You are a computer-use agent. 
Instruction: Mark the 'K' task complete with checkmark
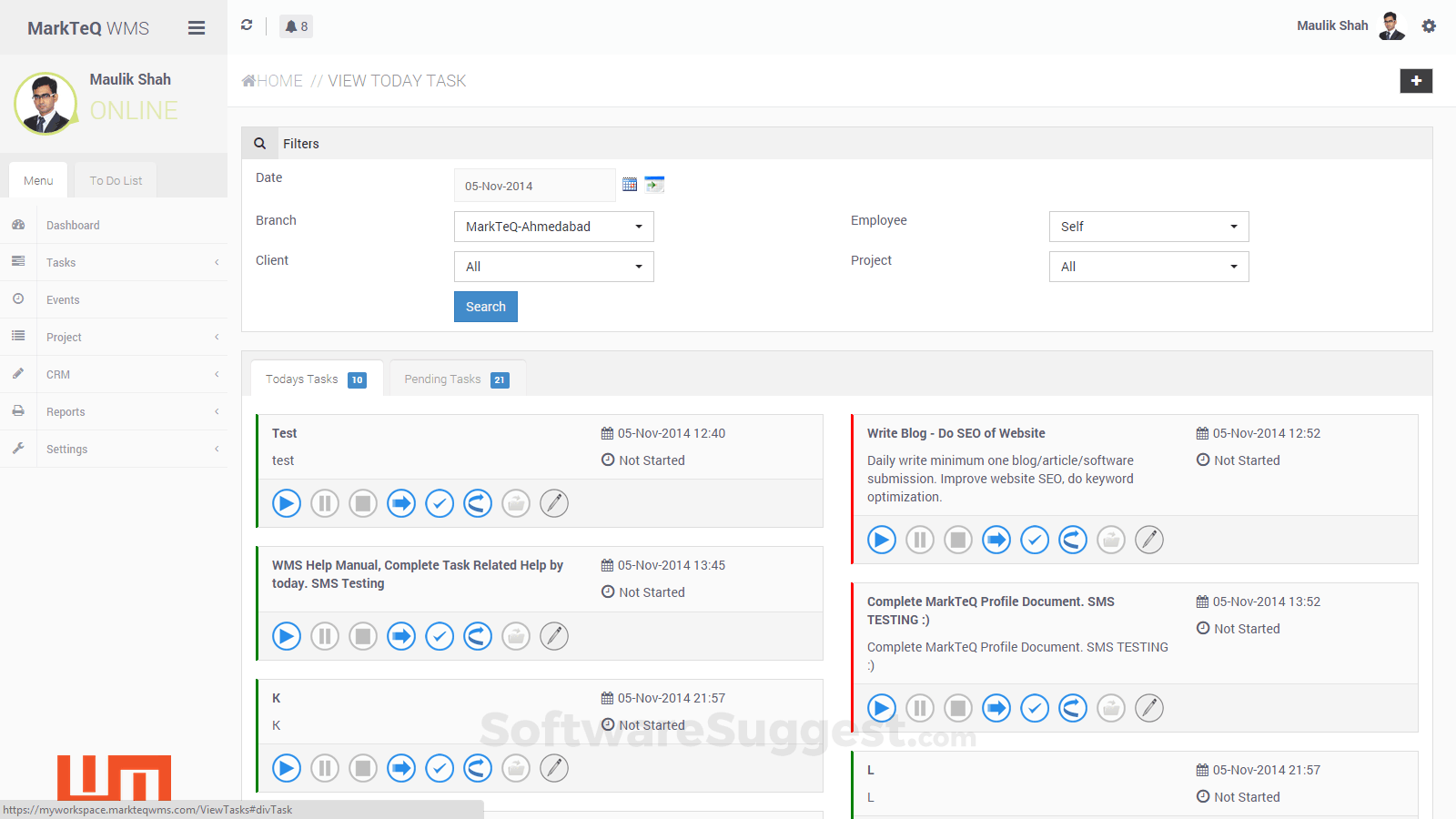point(440,768)
